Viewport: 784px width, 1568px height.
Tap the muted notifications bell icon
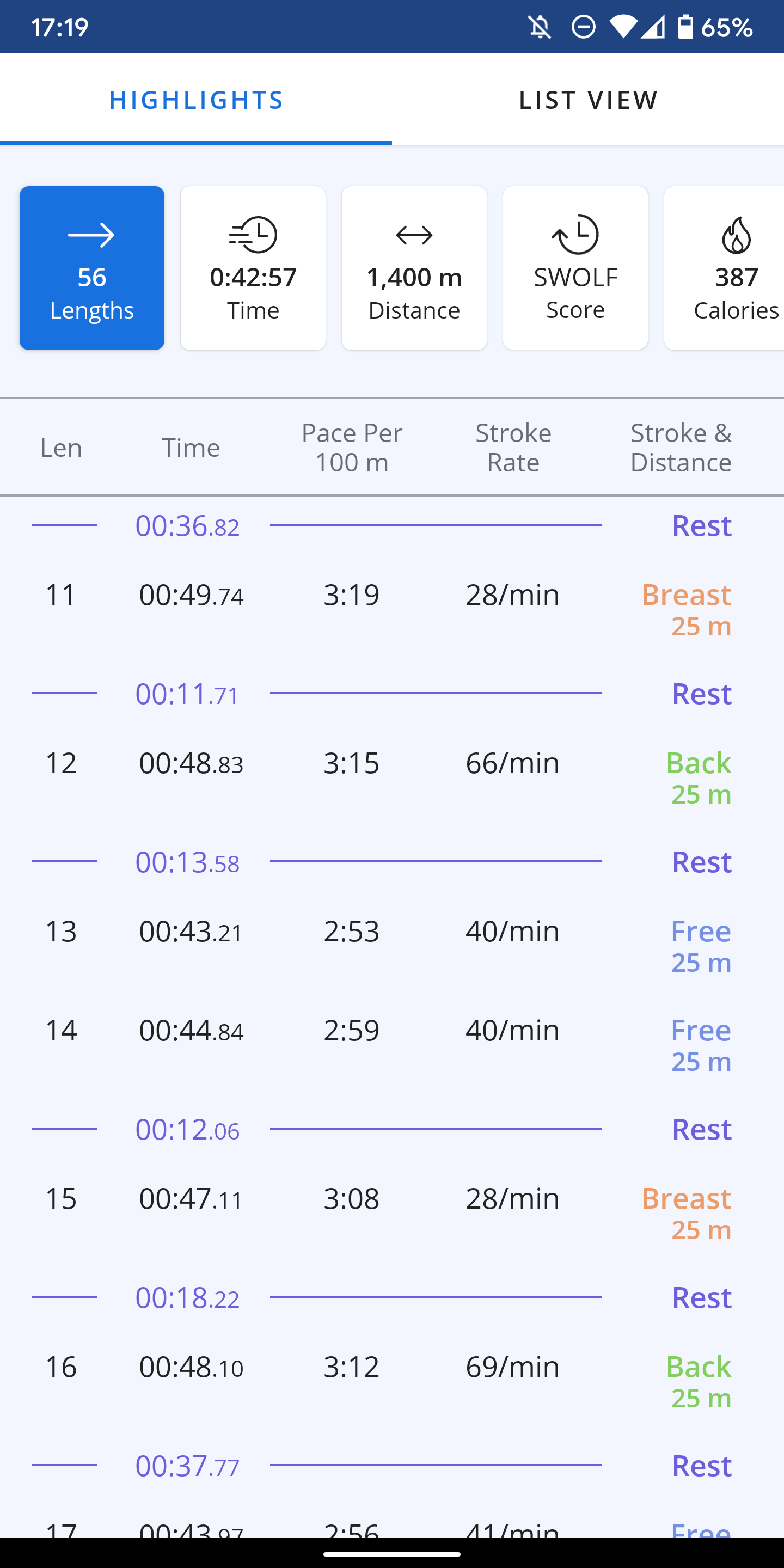click(540, 27)
